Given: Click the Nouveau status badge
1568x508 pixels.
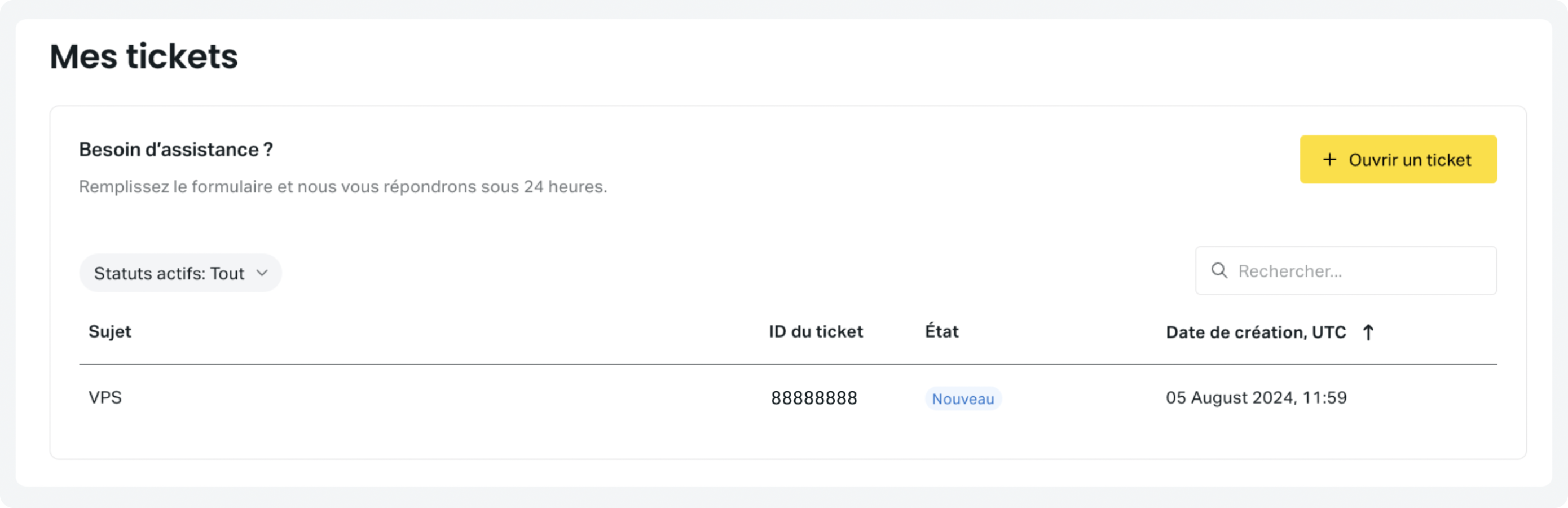Looking at the screenshot, I should pyautogui.click(x=962, y=399).
